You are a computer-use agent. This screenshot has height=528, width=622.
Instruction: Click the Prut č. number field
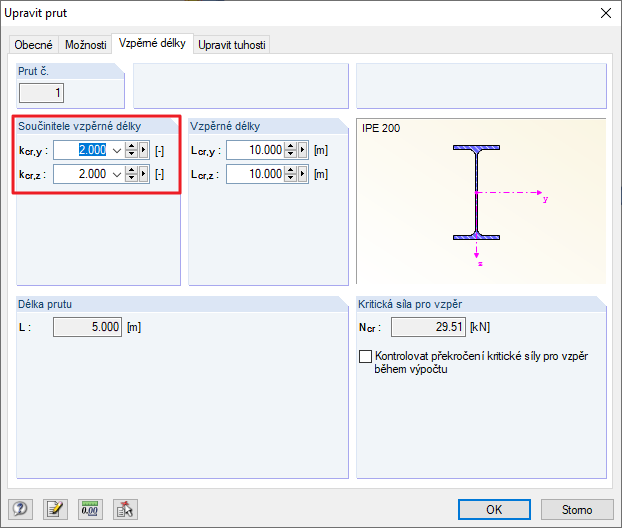pyautogui.click(x=41, y=93)
